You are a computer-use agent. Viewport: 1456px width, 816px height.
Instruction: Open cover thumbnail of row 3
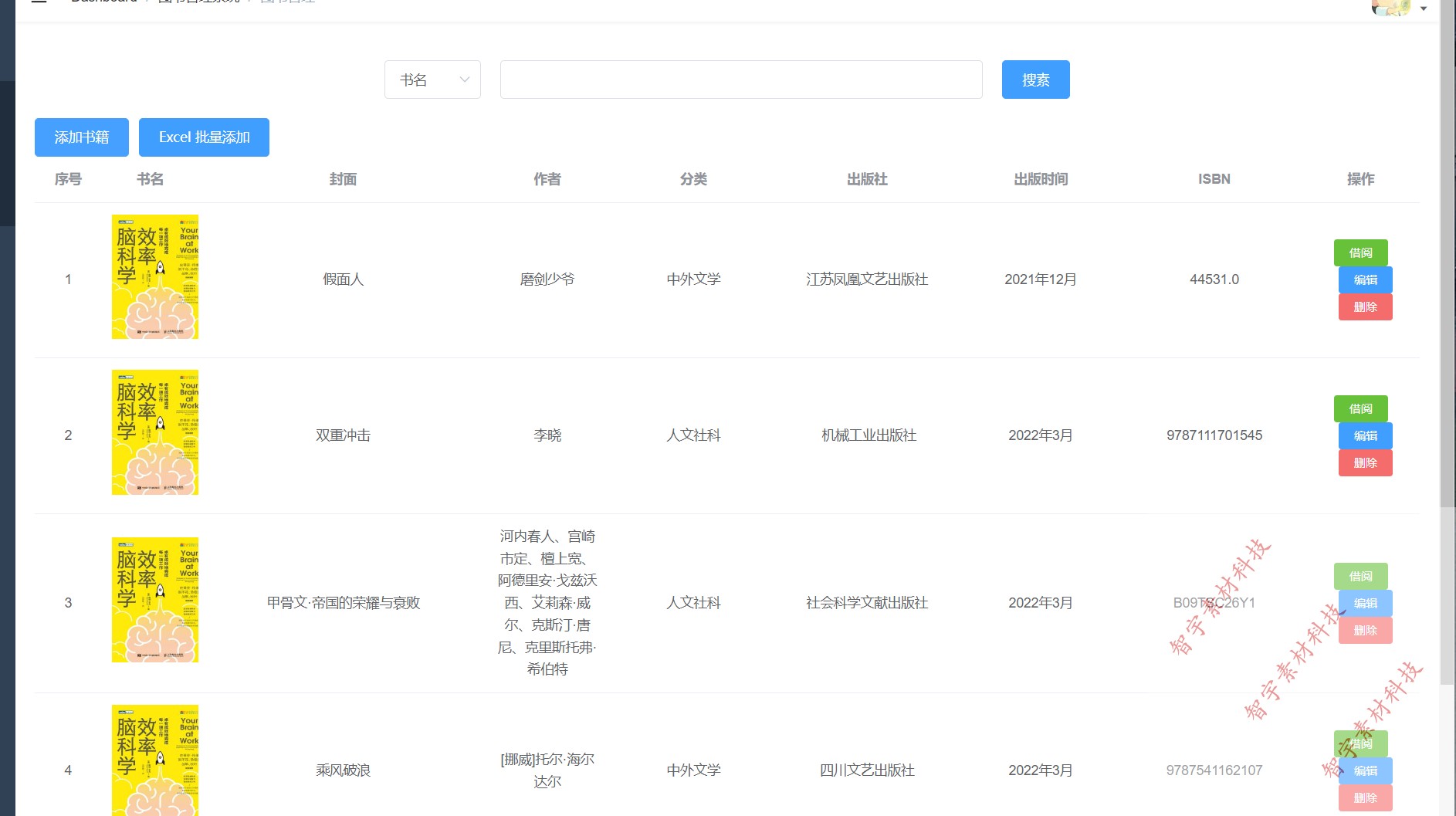[x=155, y=600]
